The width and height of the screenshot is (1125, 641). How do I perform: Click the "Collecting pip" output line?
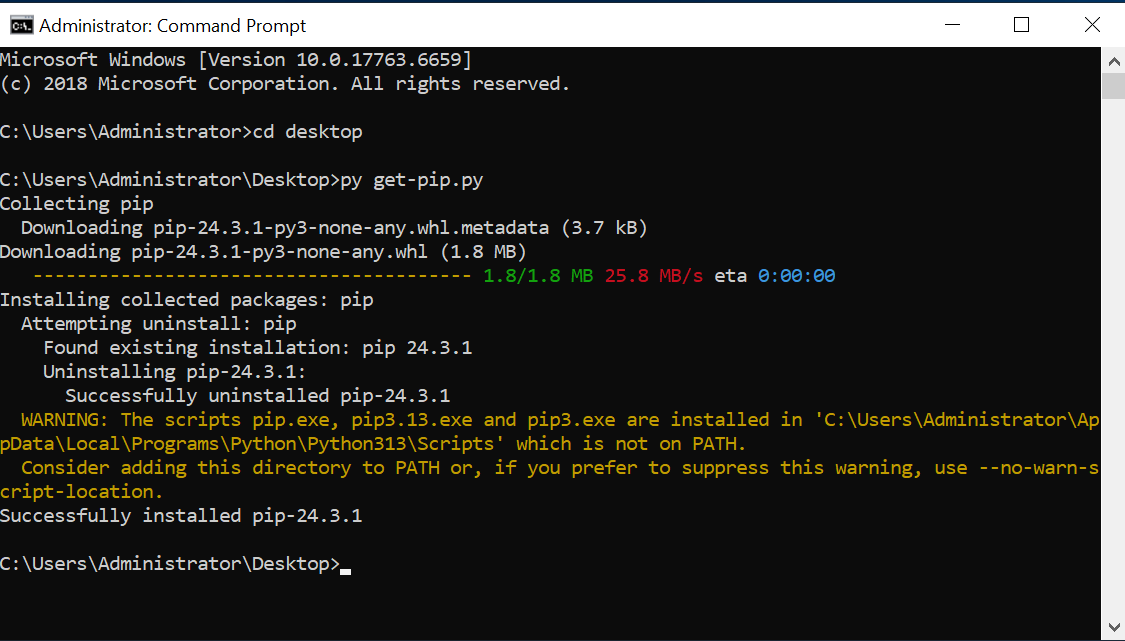pyautogui.click(x=77, y=204)
